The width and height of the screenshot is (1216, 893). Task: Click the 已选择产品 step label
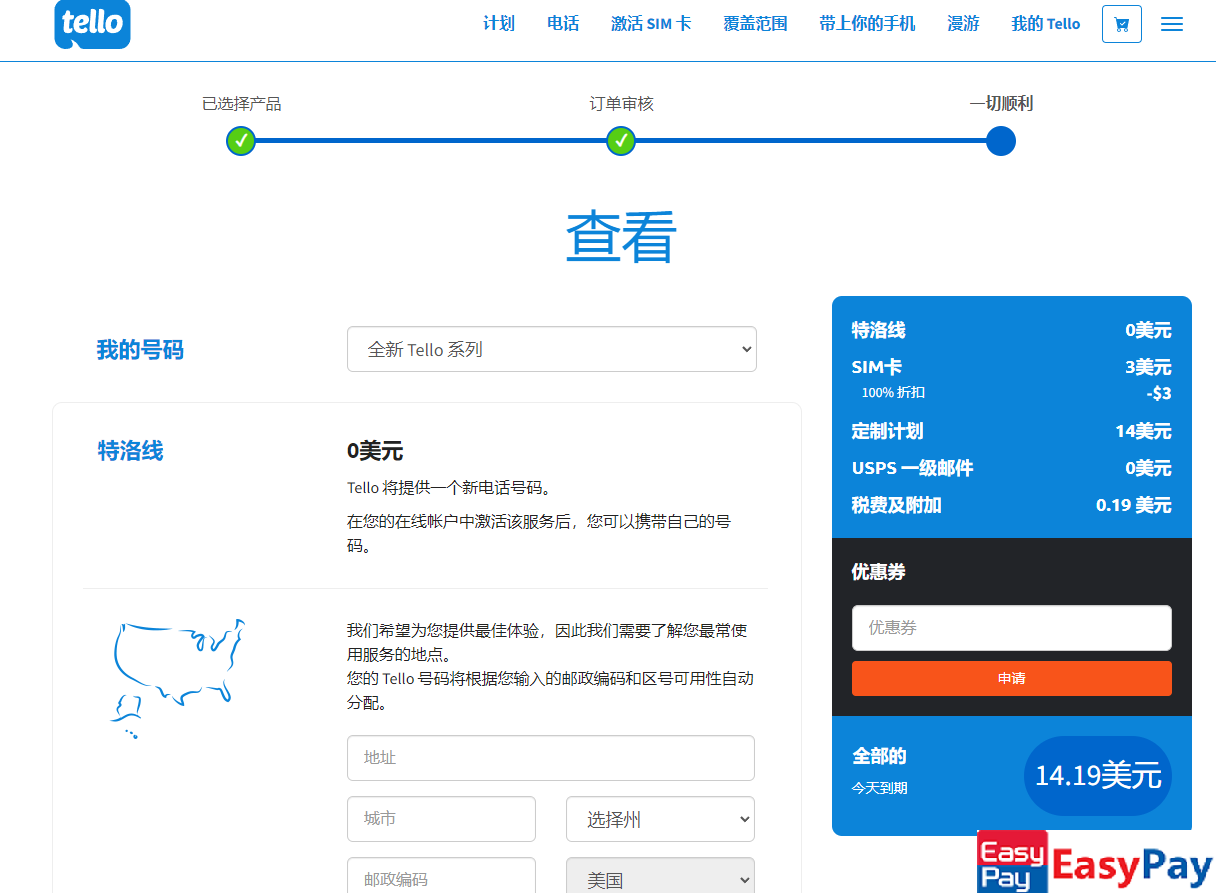point(242,103)
